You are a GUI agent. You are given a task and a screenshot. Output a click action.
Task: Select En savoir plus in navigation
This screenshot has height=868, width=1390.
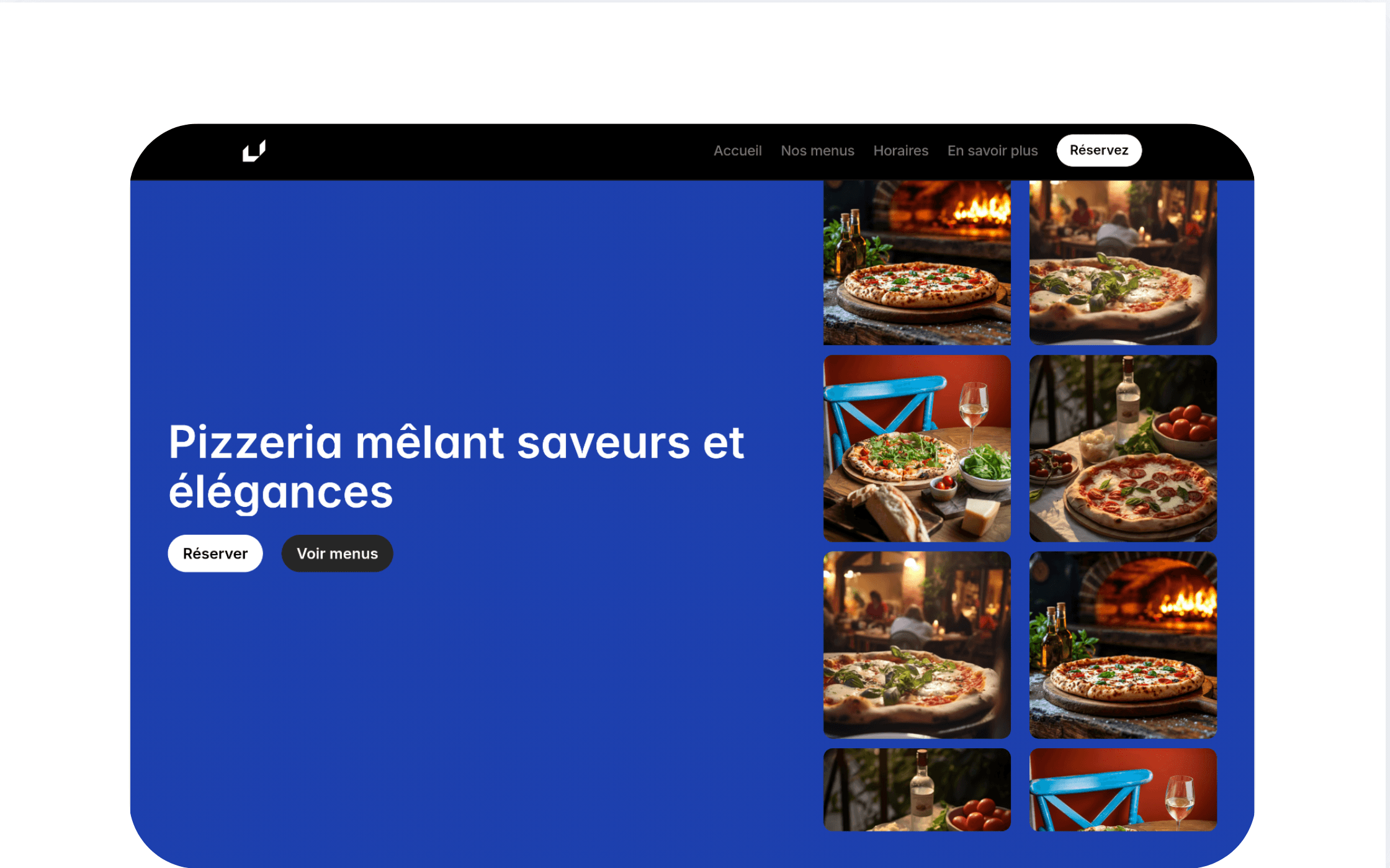coord(992,151)
